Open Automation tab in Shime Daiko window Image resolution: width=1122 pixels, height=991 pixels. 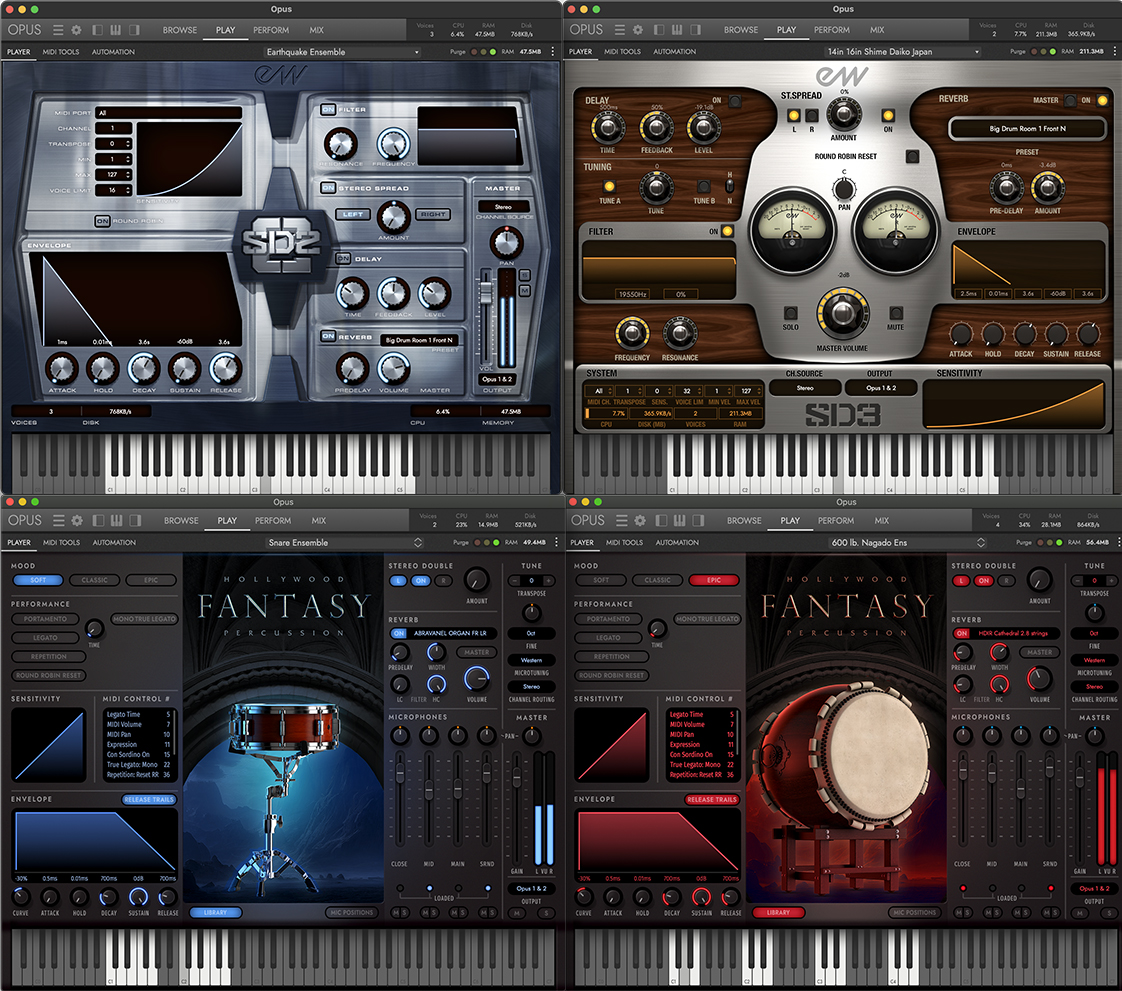(674, 52)
